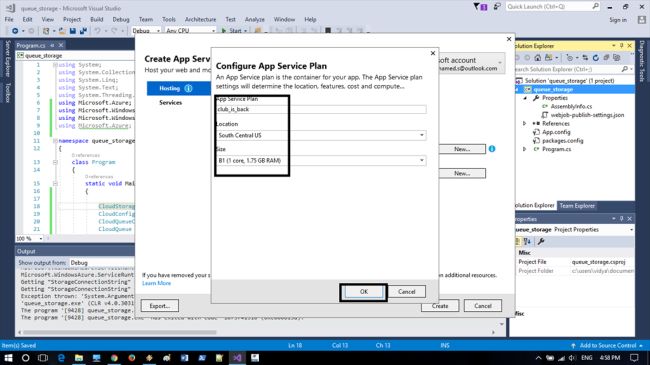Open the File menu
The height and width of the screenshot is (365, 650).
pos(9,19)
